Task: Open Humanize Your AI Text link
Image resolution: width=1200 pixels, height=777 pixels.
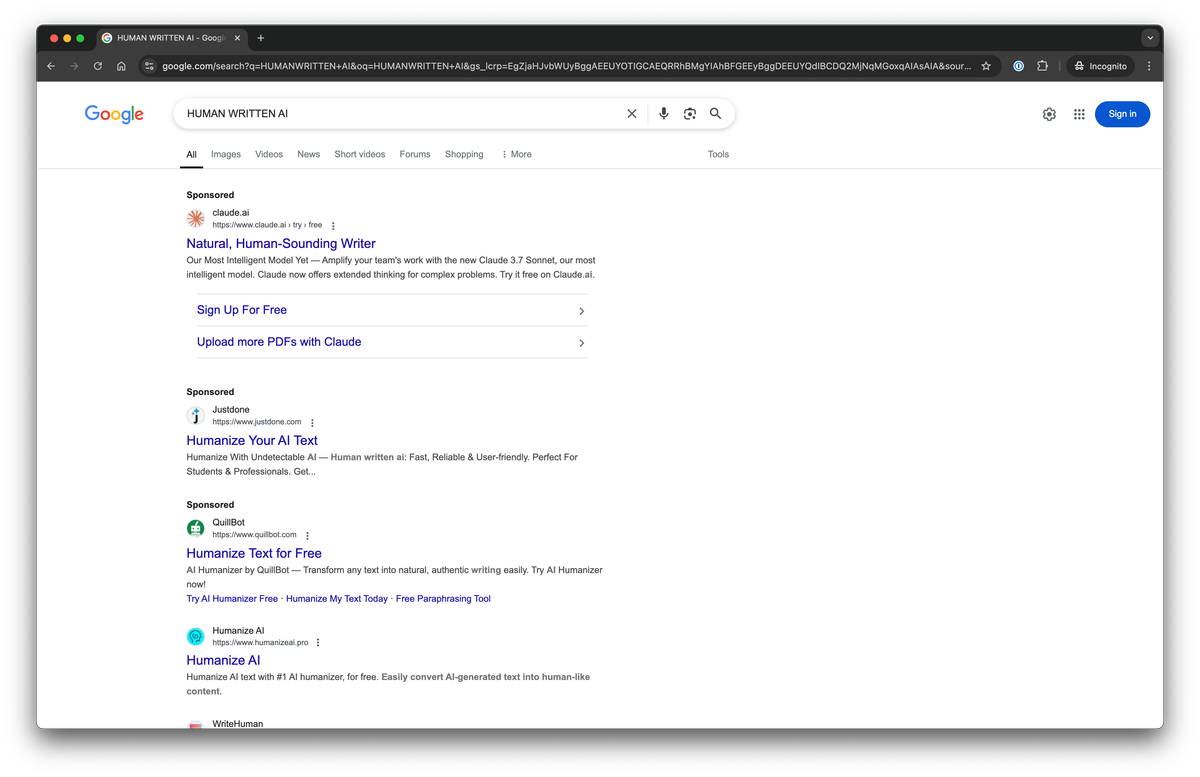Action: [252, 440]
